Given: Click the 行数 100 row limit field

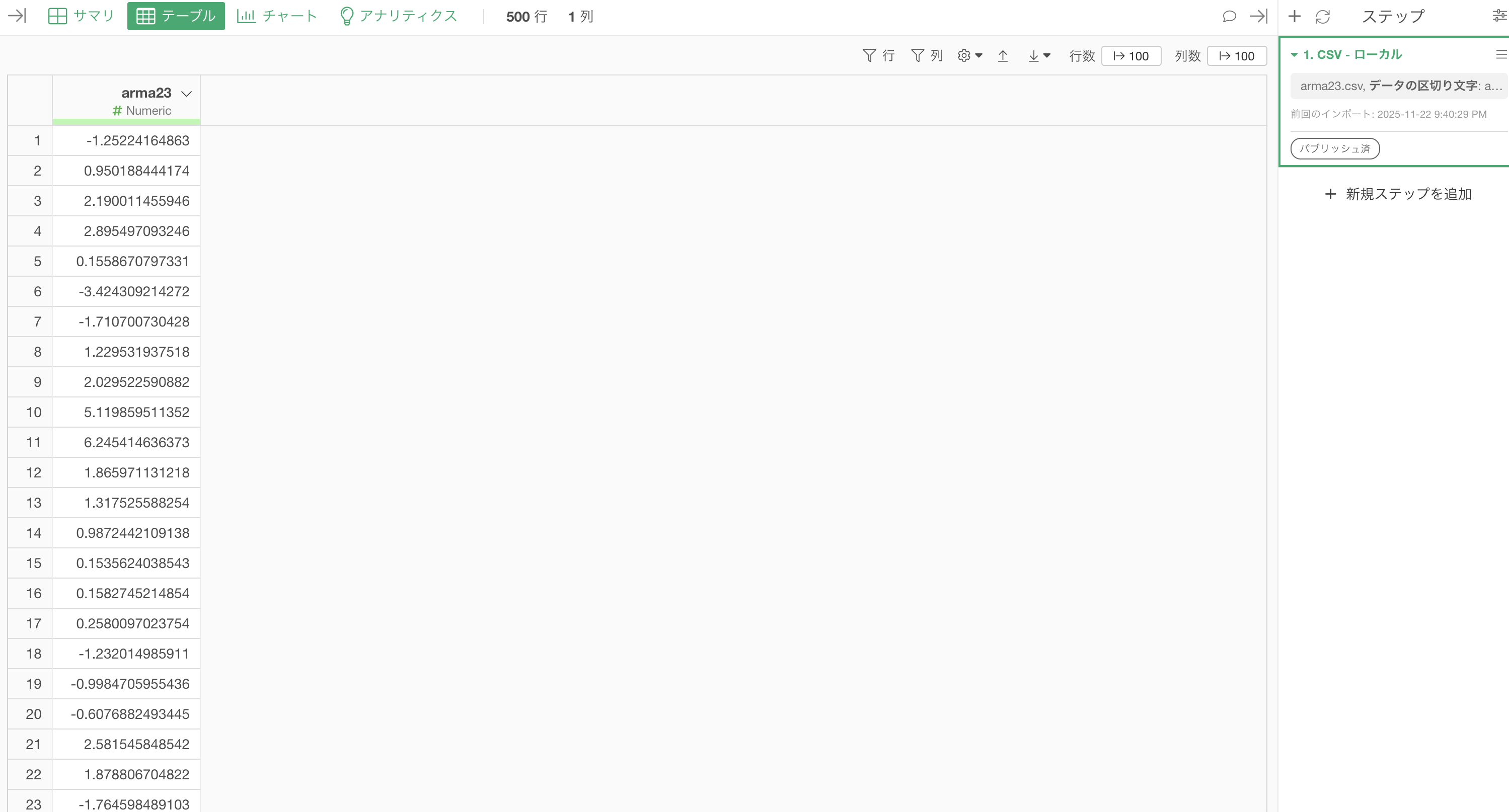Looking at the screenshot, I should pyautogui.click(x=1131, y=56).
